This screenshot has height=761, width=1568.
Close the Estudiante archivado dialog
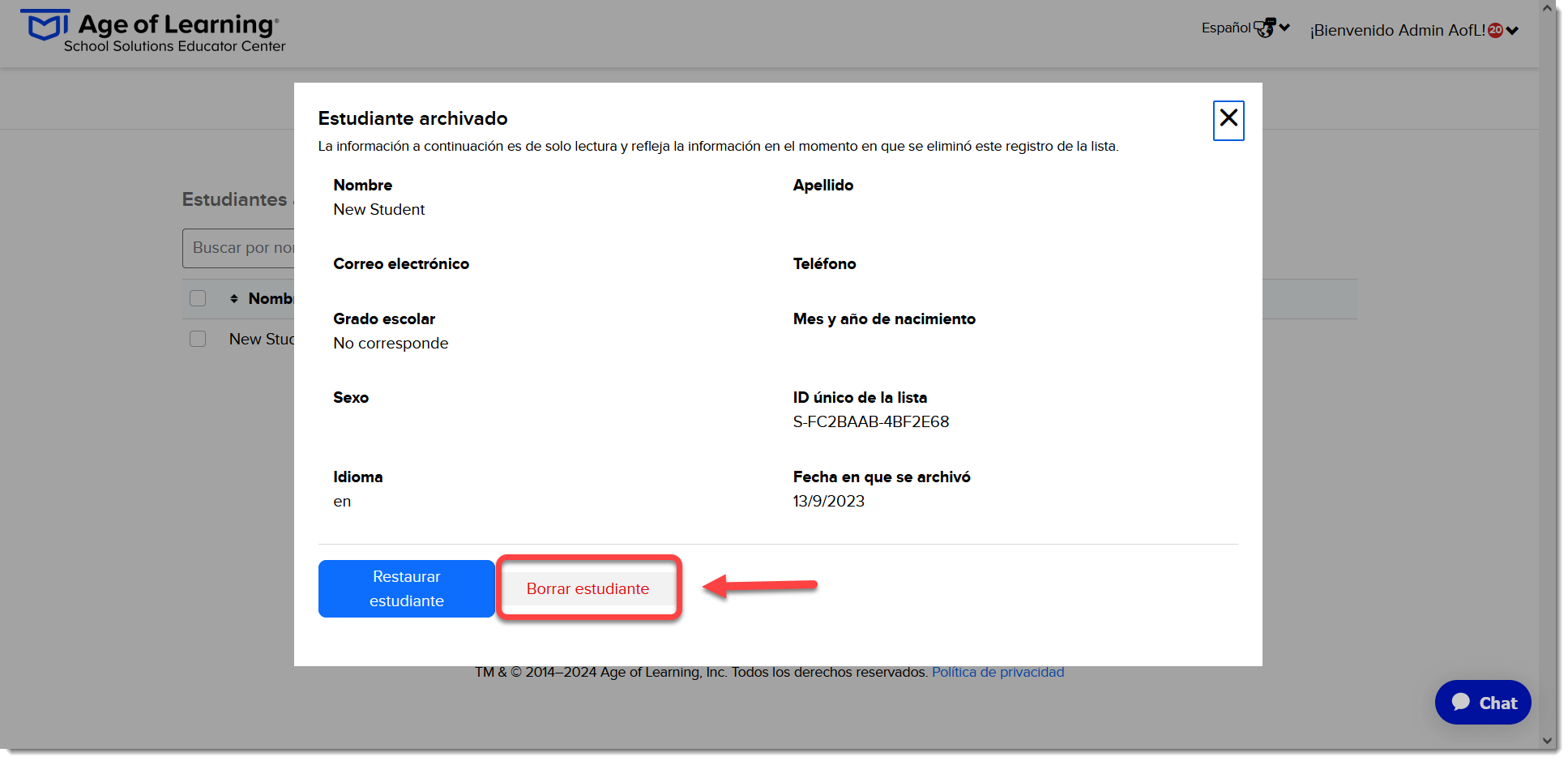(1228, 120)
